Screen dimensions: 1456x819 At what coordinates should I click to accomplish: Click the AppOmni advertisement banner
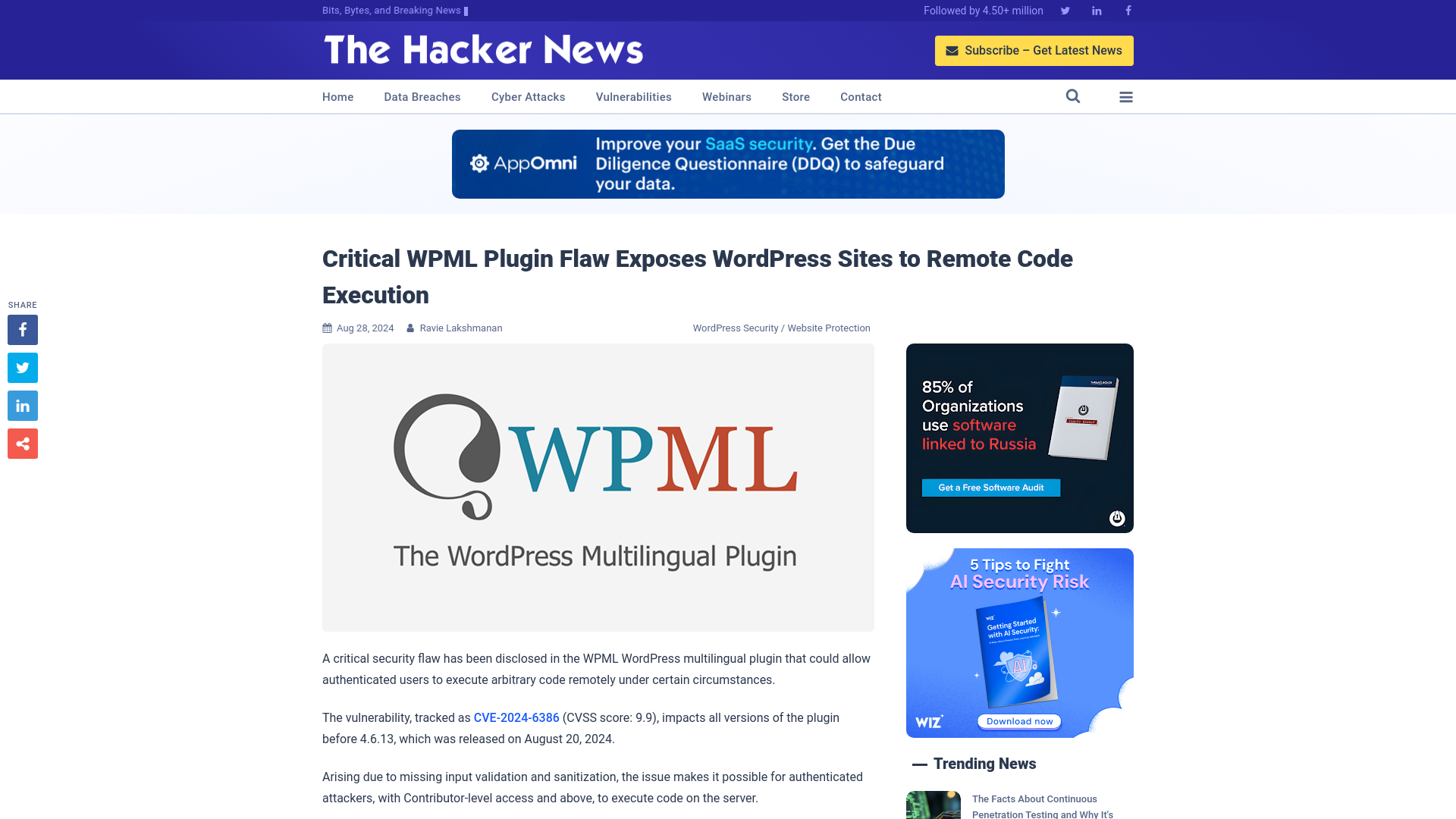click(728, 164)
